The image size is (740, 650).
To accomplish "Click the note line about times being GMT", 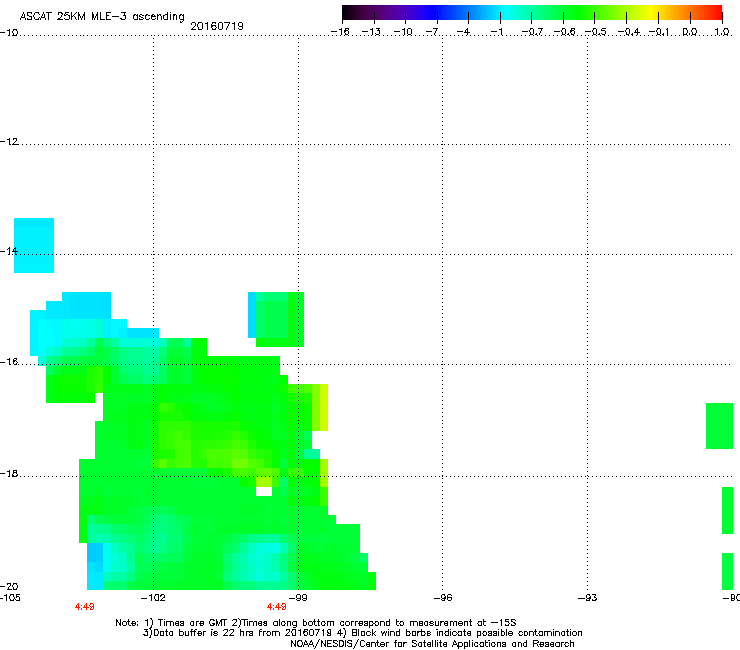I will (316, 623).
